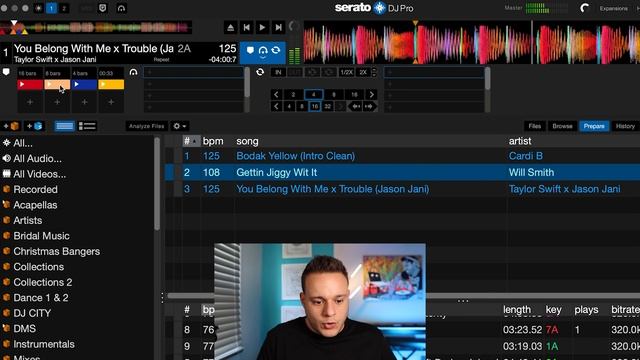Open the headphone cue icon in top bar

[121, 8]
